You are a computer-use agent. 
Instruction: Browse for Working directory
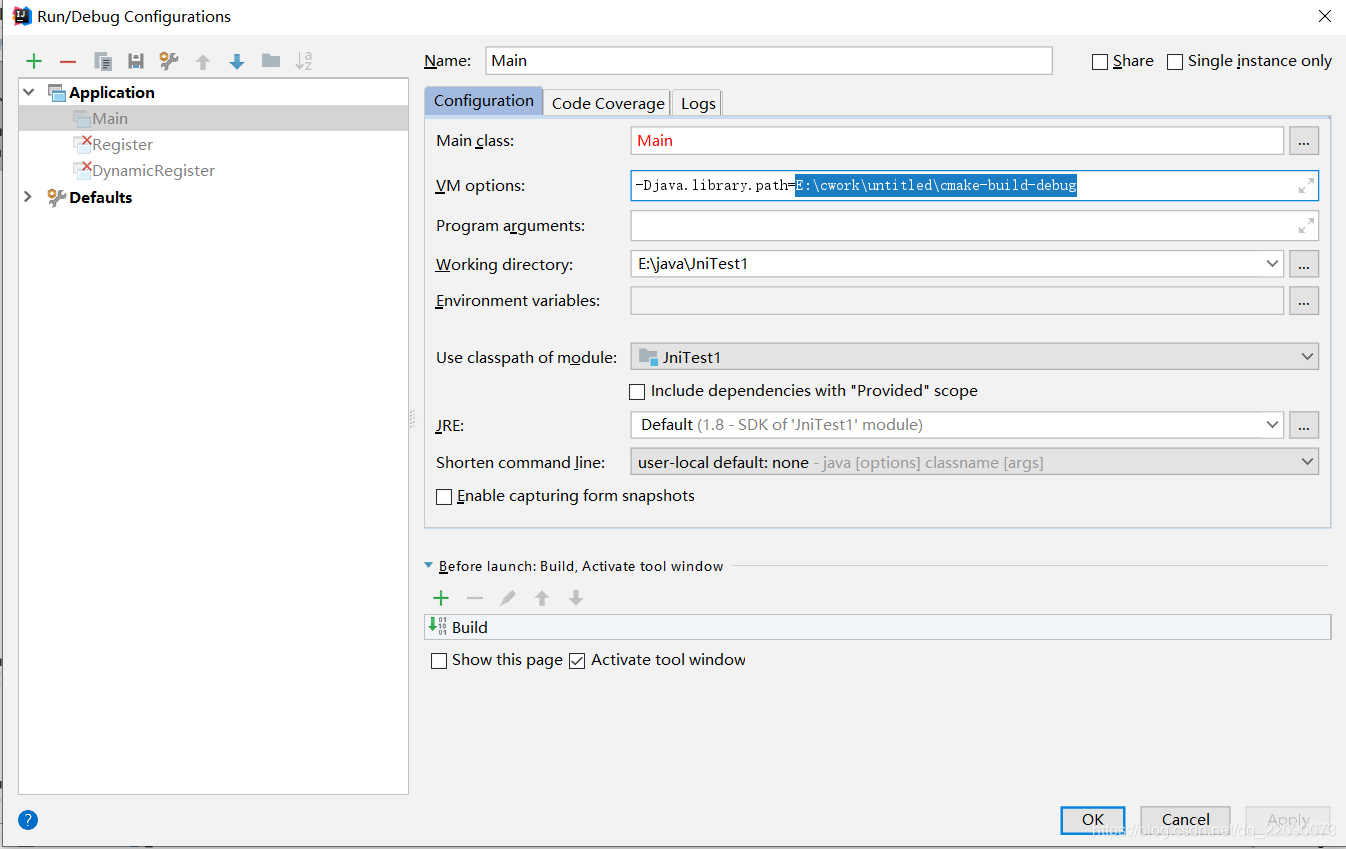(1304, 264)
